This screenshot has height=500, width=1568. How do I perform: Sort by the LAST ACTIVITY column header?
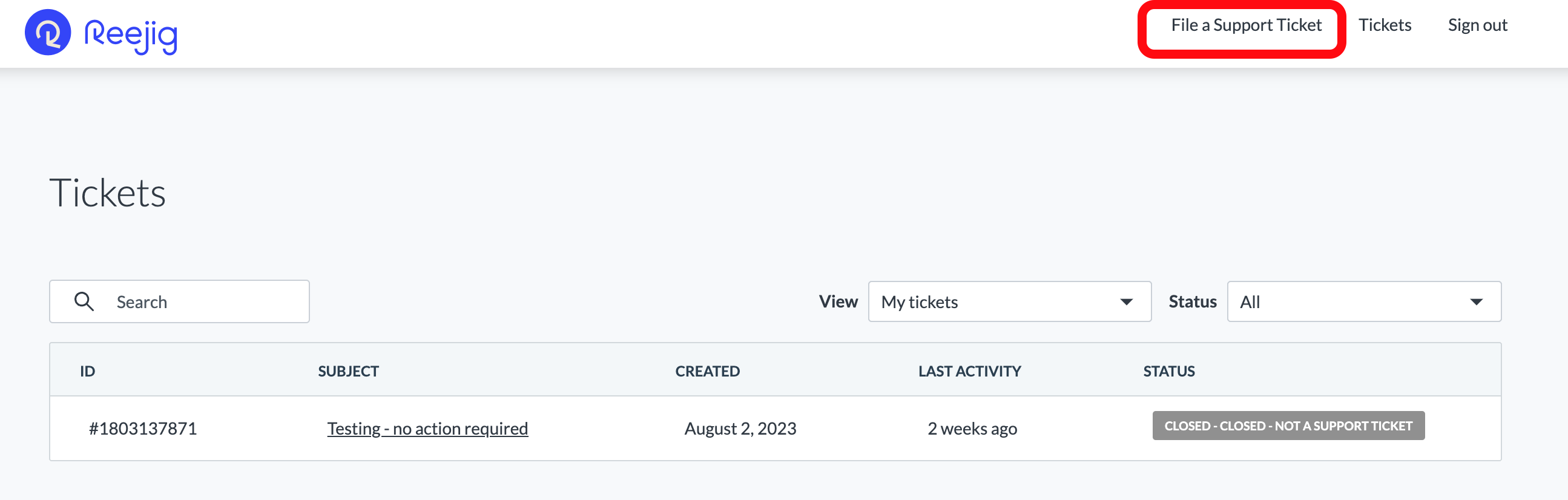tap(969, 371)
